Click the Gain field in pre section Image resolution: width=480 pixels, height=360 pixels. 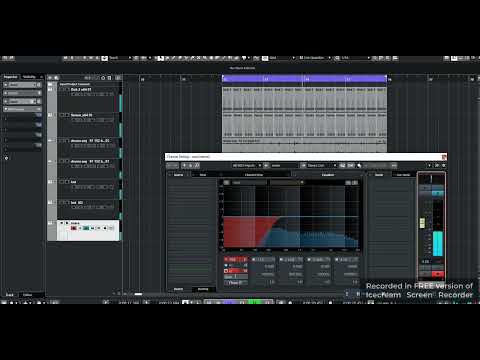236,277
